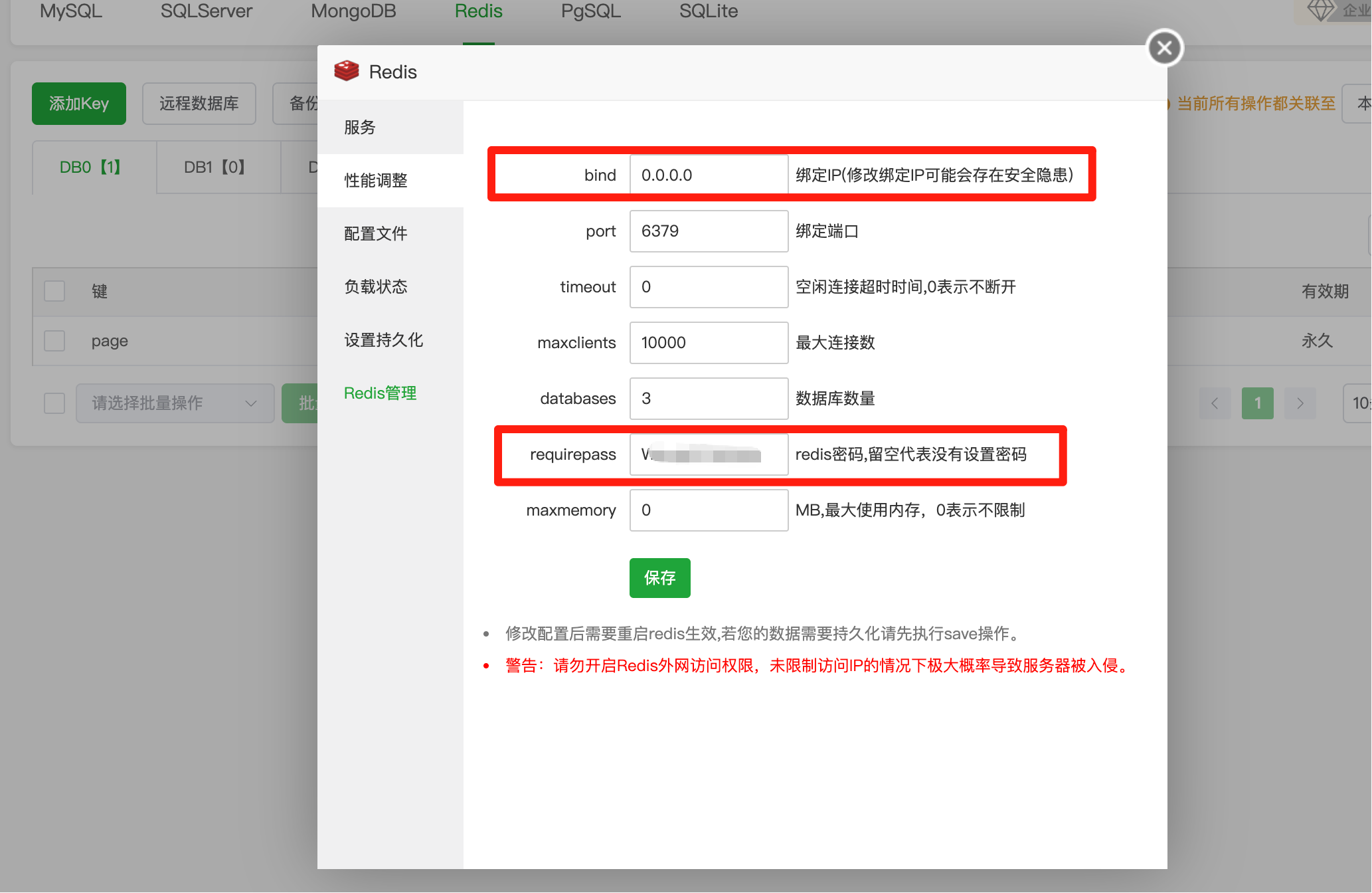
Task: Go to next page with right chevron
Action: click(1300, 403)
